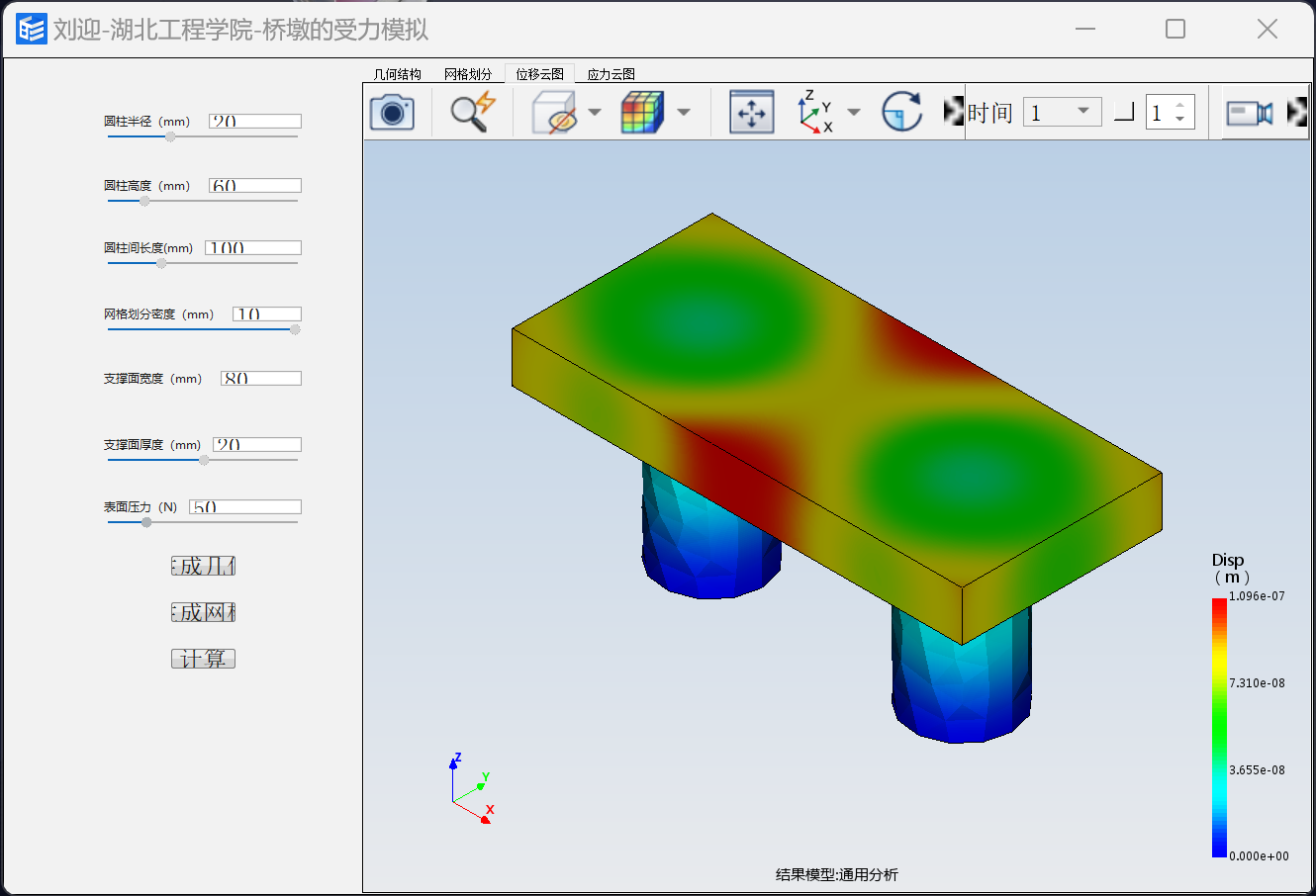Click the video camera record icon
Viewport: 1316px width, 896px height.
(x=1250, y=113)
